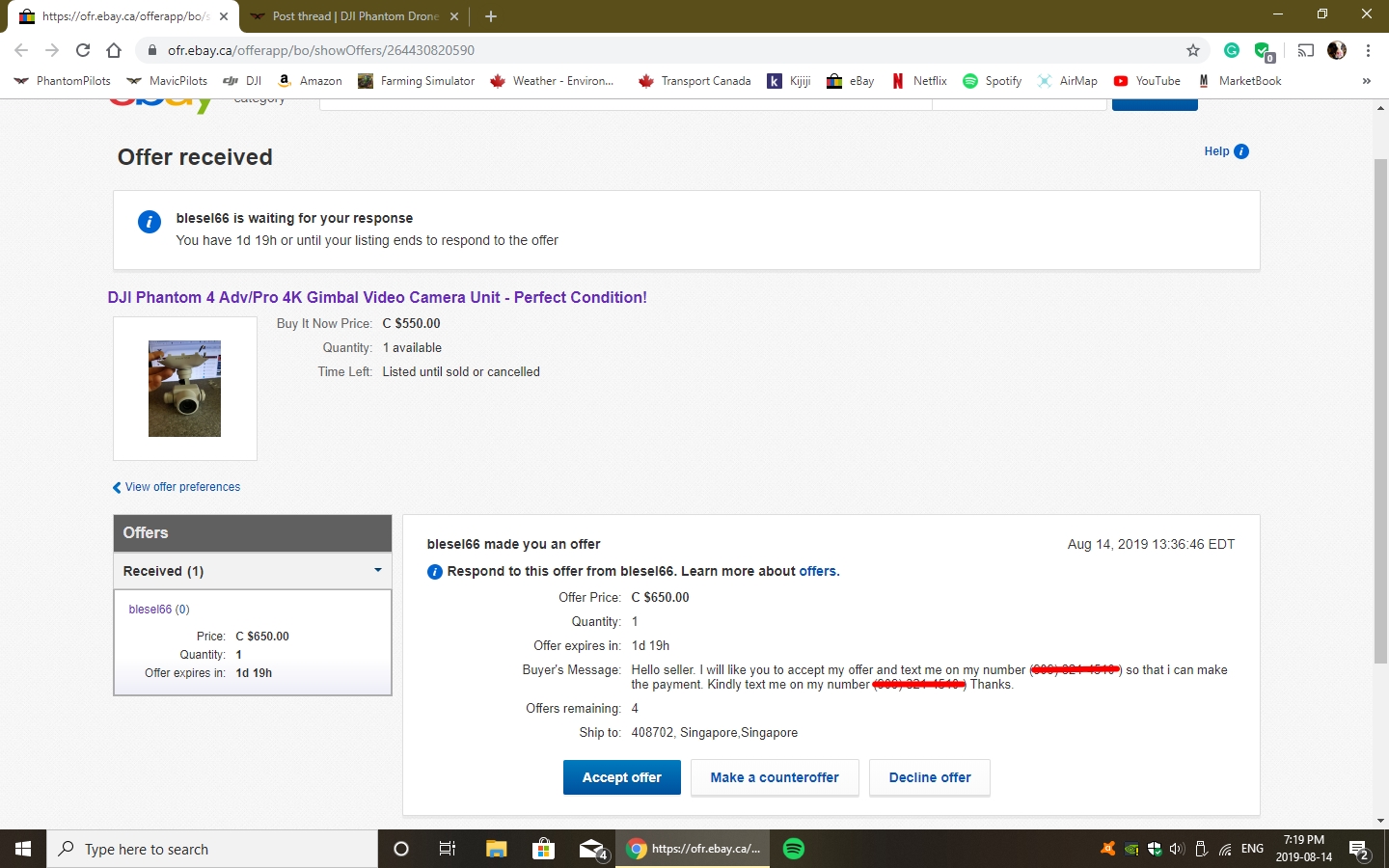Open the Netflix bookmark
Image resolution: width=1389 pixels, height=868 pixels.
[919, 81]
